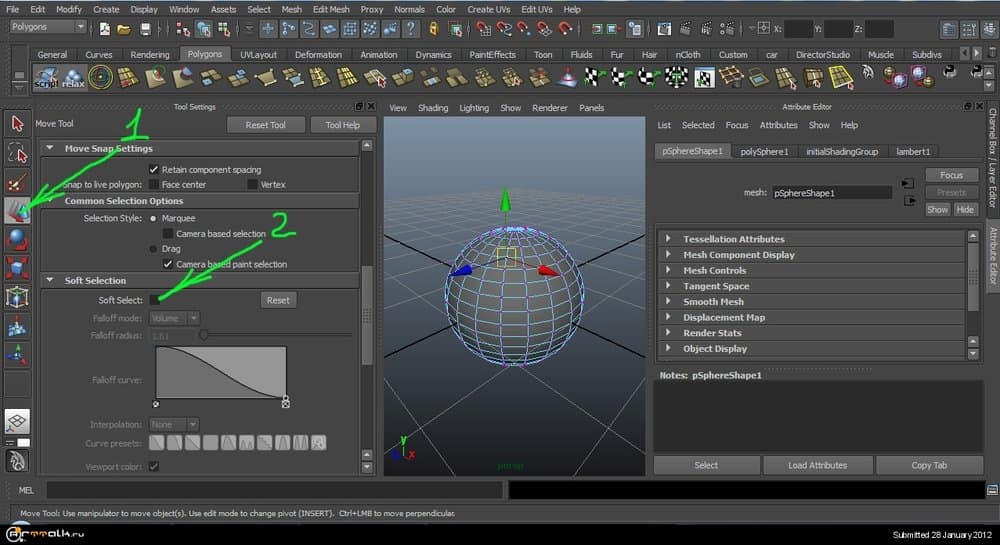Switch to the lambert1 tab
The width and height of the screenshot is (1000, 545).
[912, 151]
